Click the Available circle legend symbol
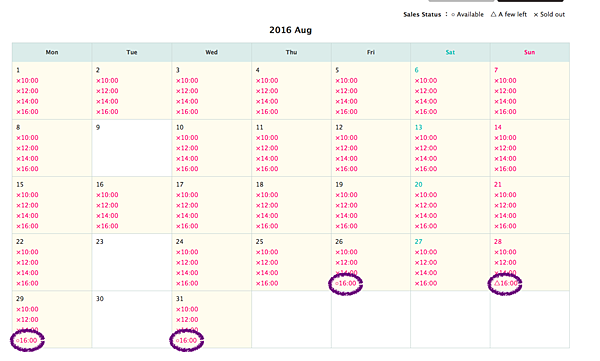Viewport: 600px width, 361px height. pyautogui.click(x=453, y=15)
